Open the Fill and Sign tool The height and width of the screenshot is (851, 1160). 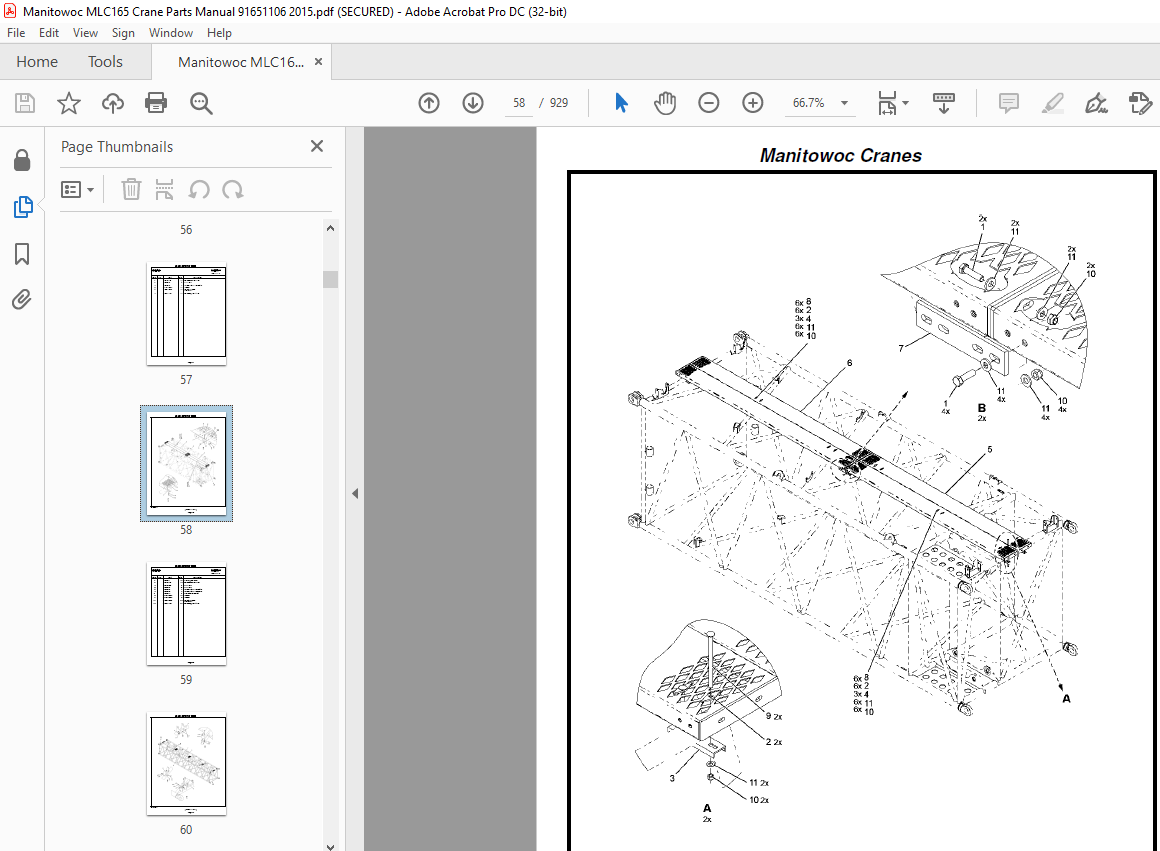click(1096, 103)
